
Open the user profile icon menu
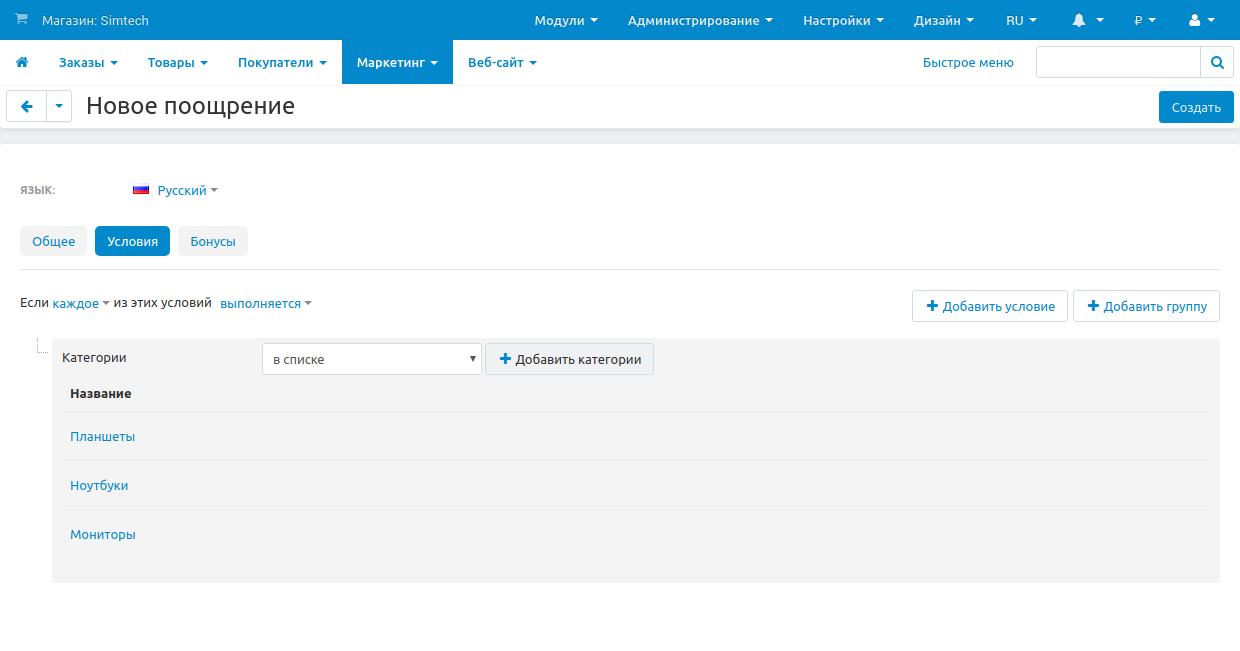1202,20
